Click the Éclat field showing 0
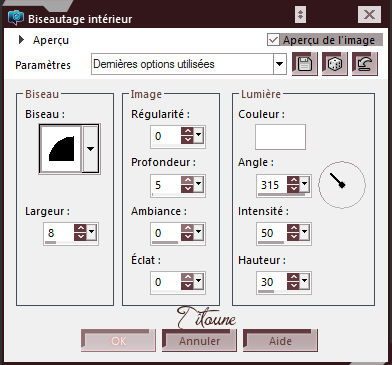The height and width of the screenshot is (365, 392). [x=166, y=281]
